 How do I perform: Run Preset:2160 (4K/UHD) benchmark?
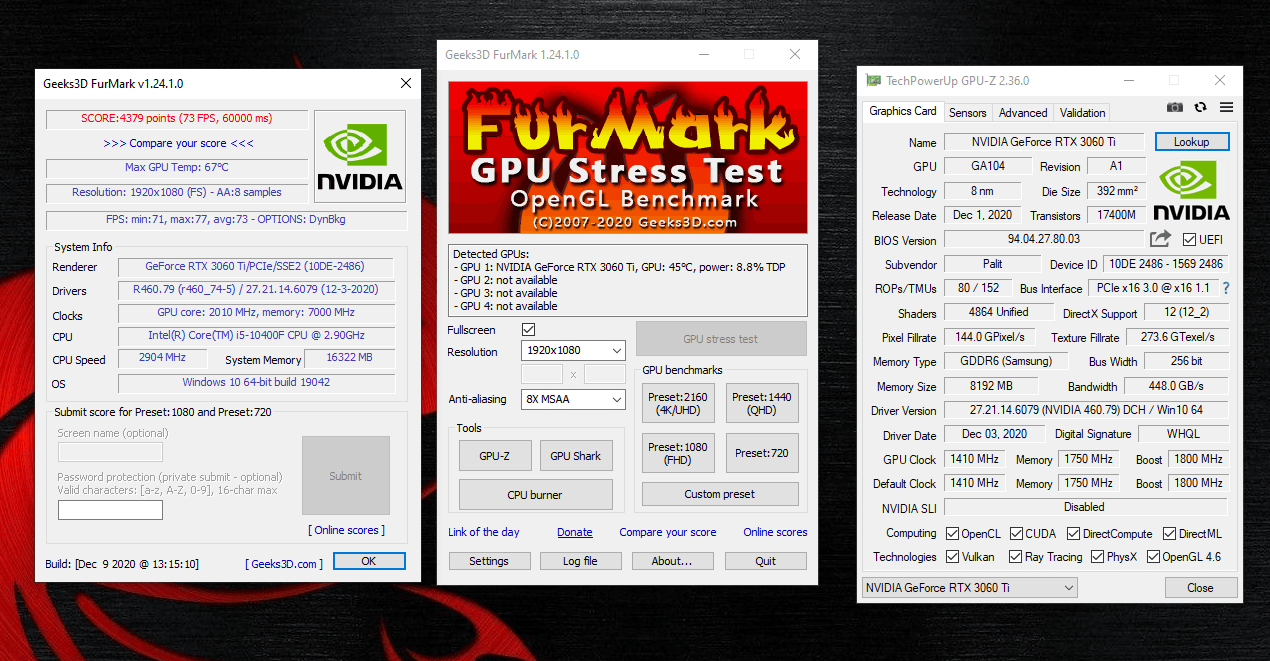point(678,403)
